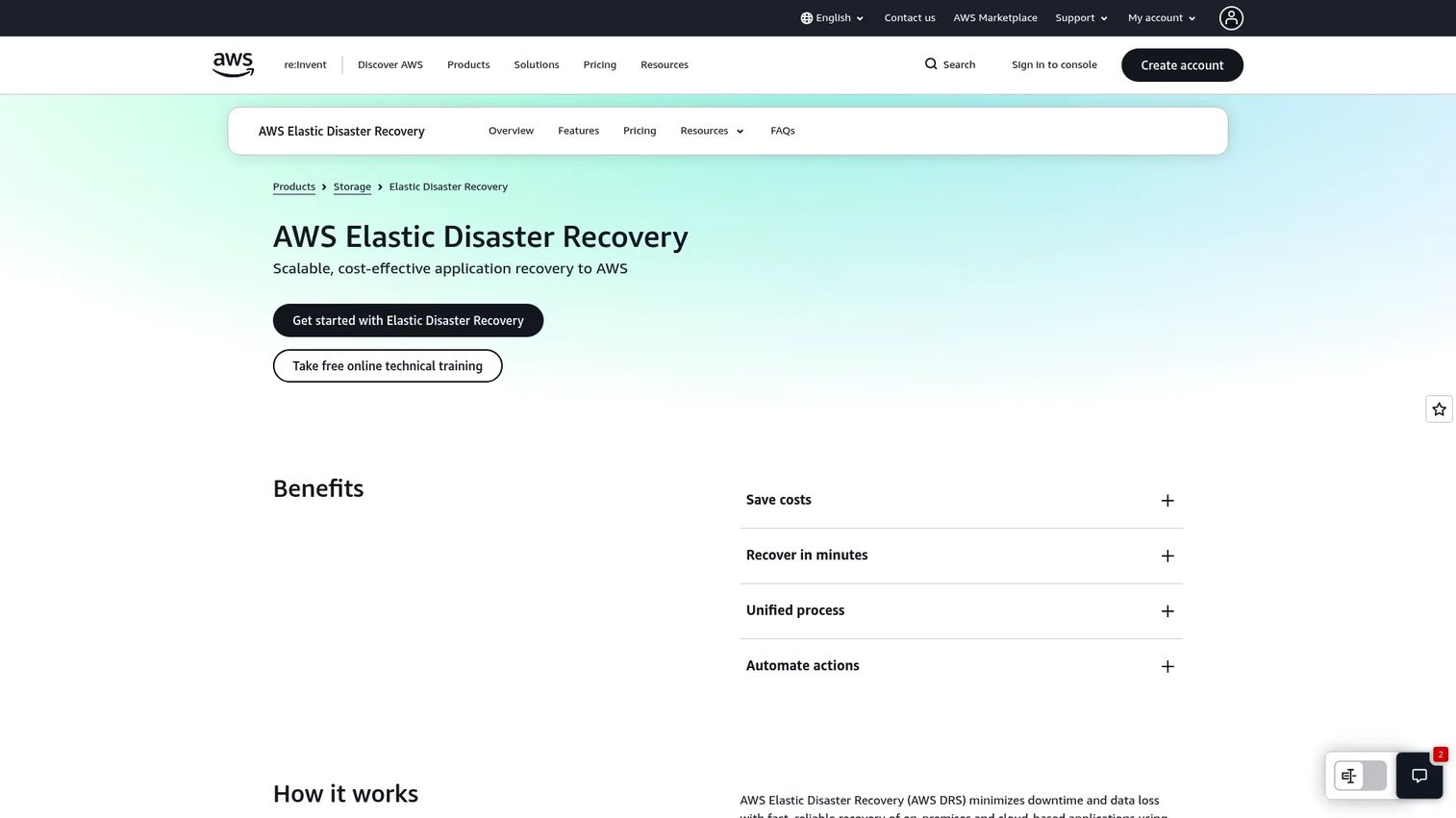1456x818 pixels.
Task: Click the Elastic Disaster Recovery breadcrumb text
Action: click(x=448, y=186)
